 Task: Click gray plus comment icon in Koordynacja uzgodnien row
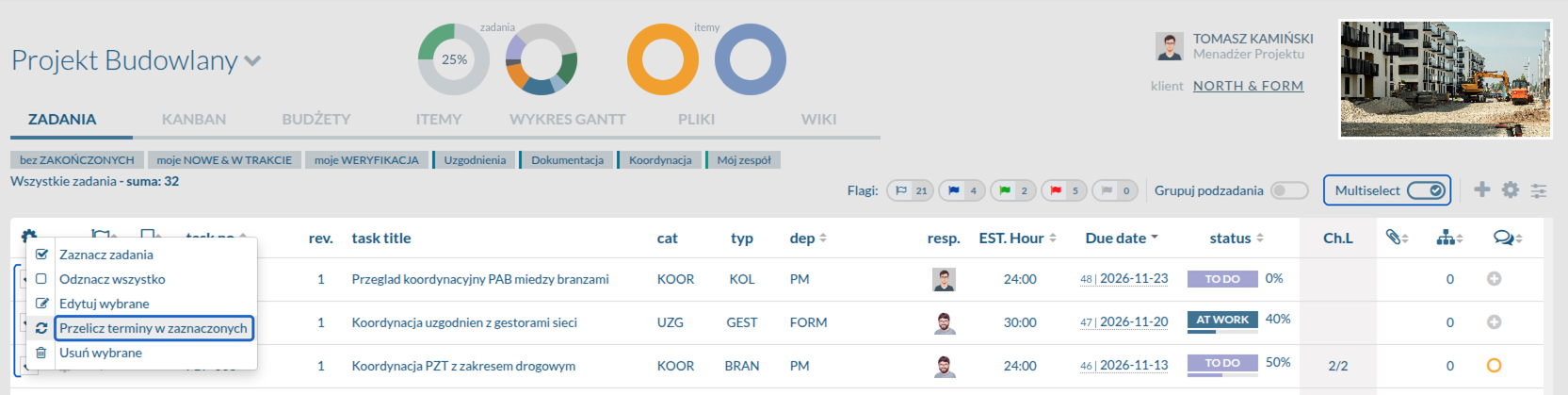click(1494, 322)
